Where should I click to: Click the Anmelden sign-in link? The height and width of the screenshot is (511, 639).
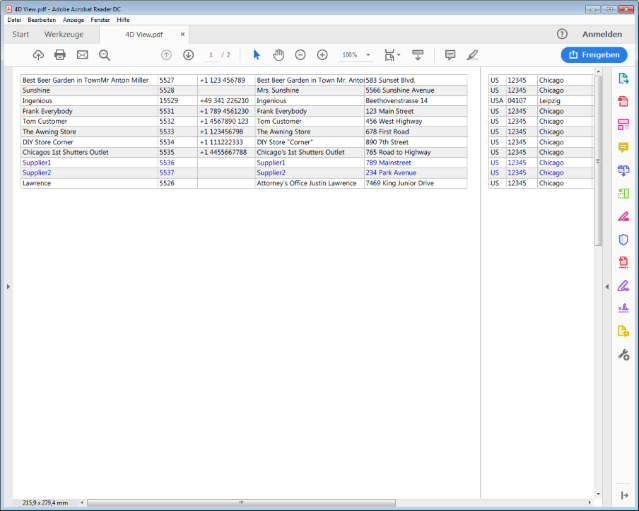coord(602,34)
